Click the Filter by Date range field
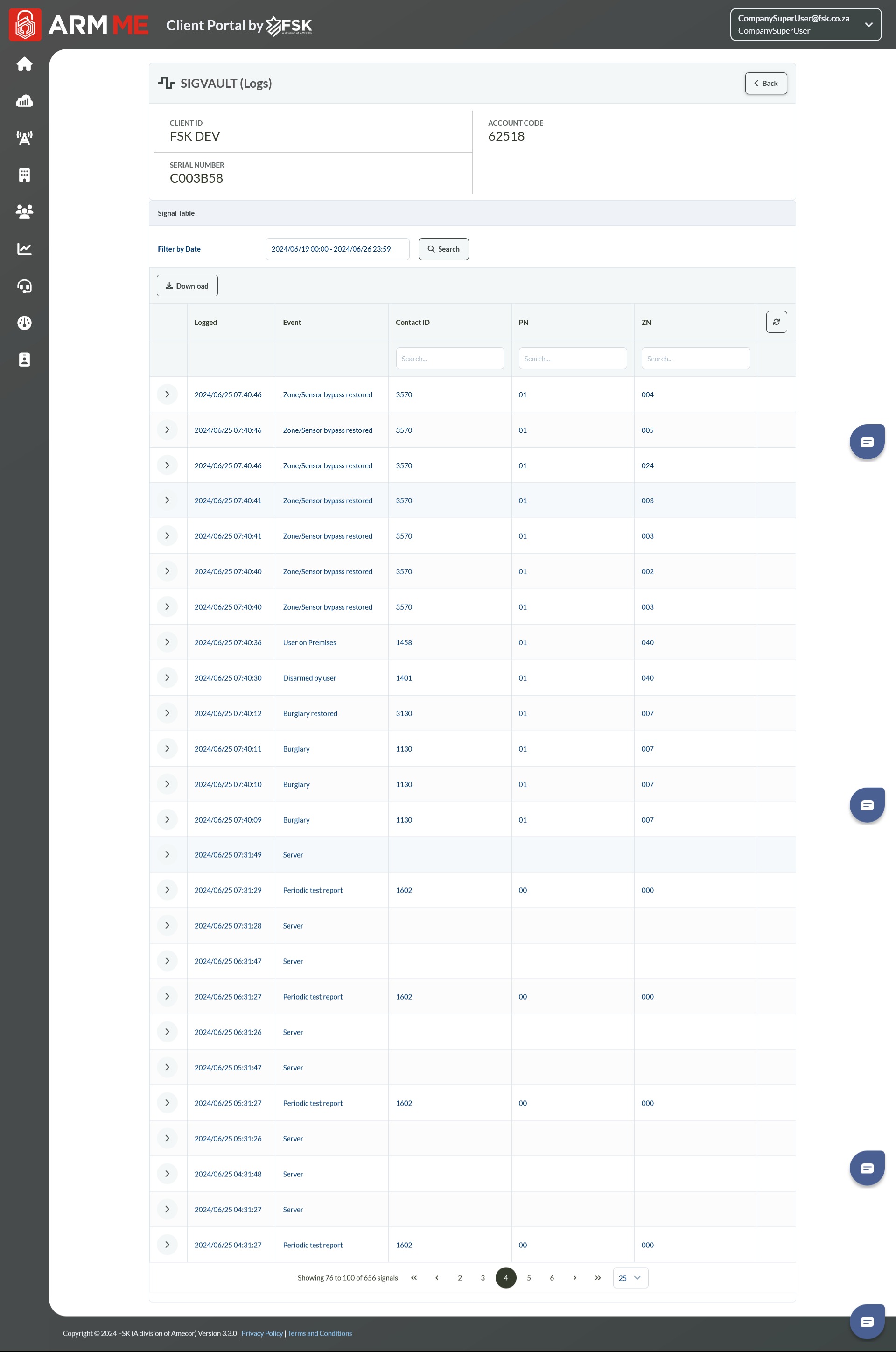The width and height of the screenshot is (896, 1352). 337,249
